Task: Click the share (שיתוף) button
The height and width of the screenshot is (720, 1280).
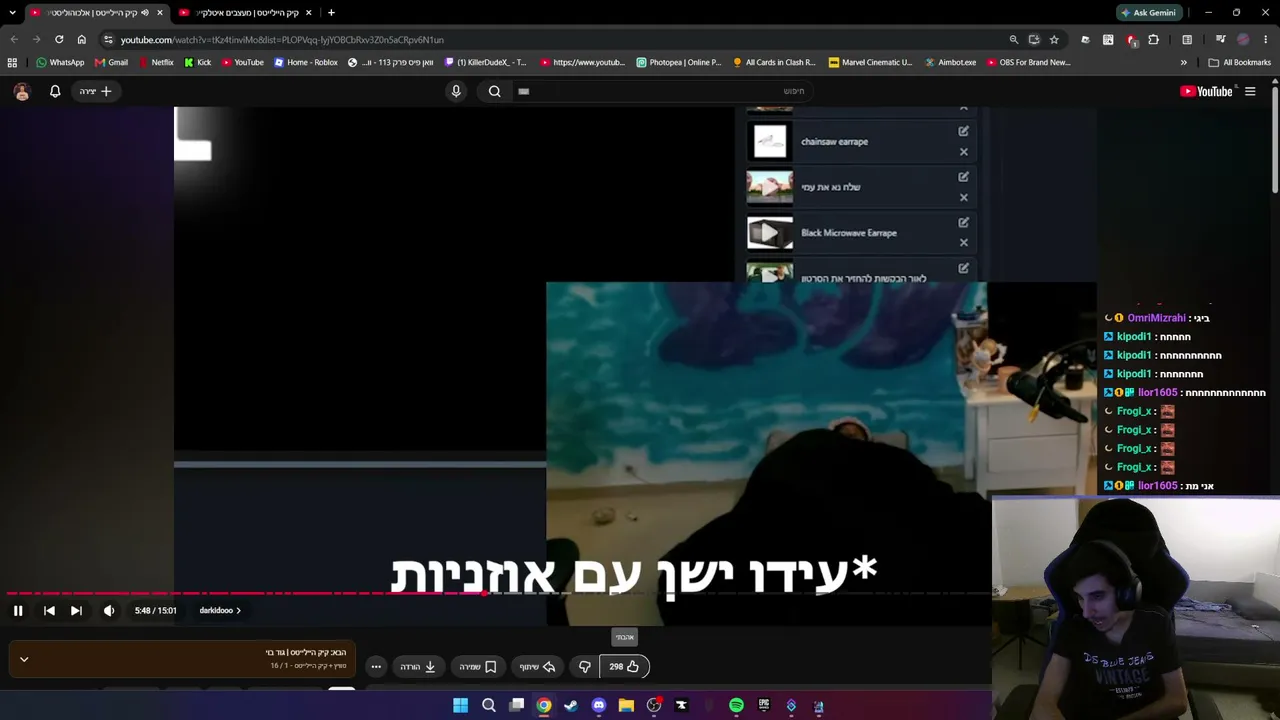Action: [537, 667]
